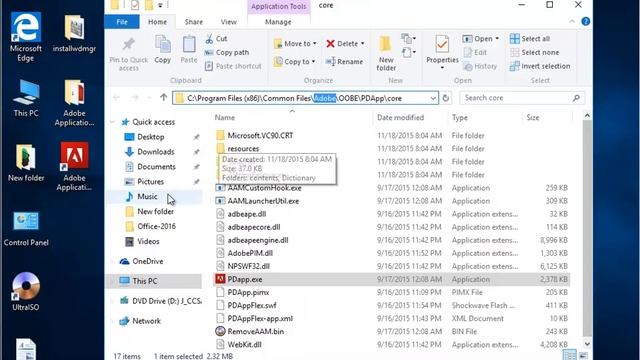The width and height of the screenshot is (640, 360).
Task: Open the Delete dropdown button
Action: [345, 43]
